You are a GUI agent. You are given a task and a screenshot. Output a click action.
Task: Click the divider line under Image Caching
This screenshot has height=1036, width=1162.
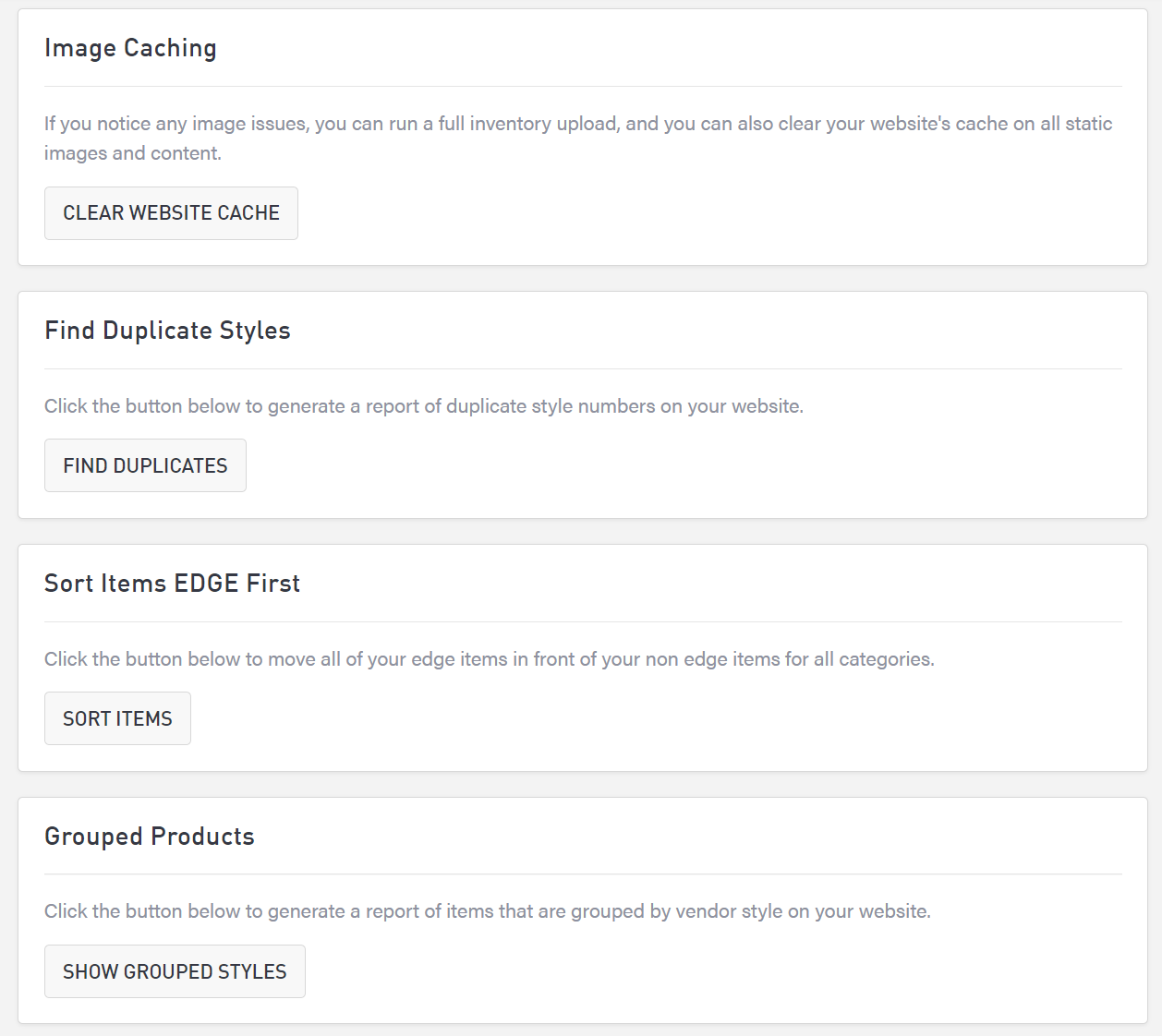pyautogui.click(x=583, y=87)
